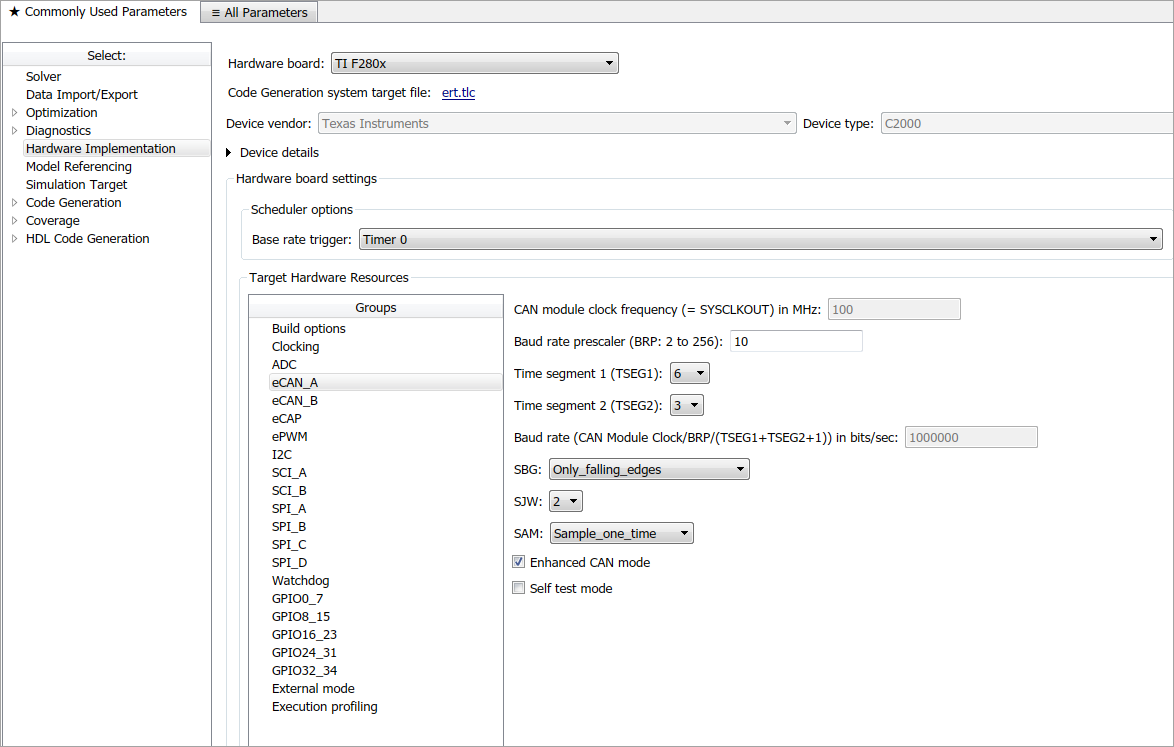Open the Hardware board dropdown
The width and height of the screenshot is (1174, 747).
474,64
